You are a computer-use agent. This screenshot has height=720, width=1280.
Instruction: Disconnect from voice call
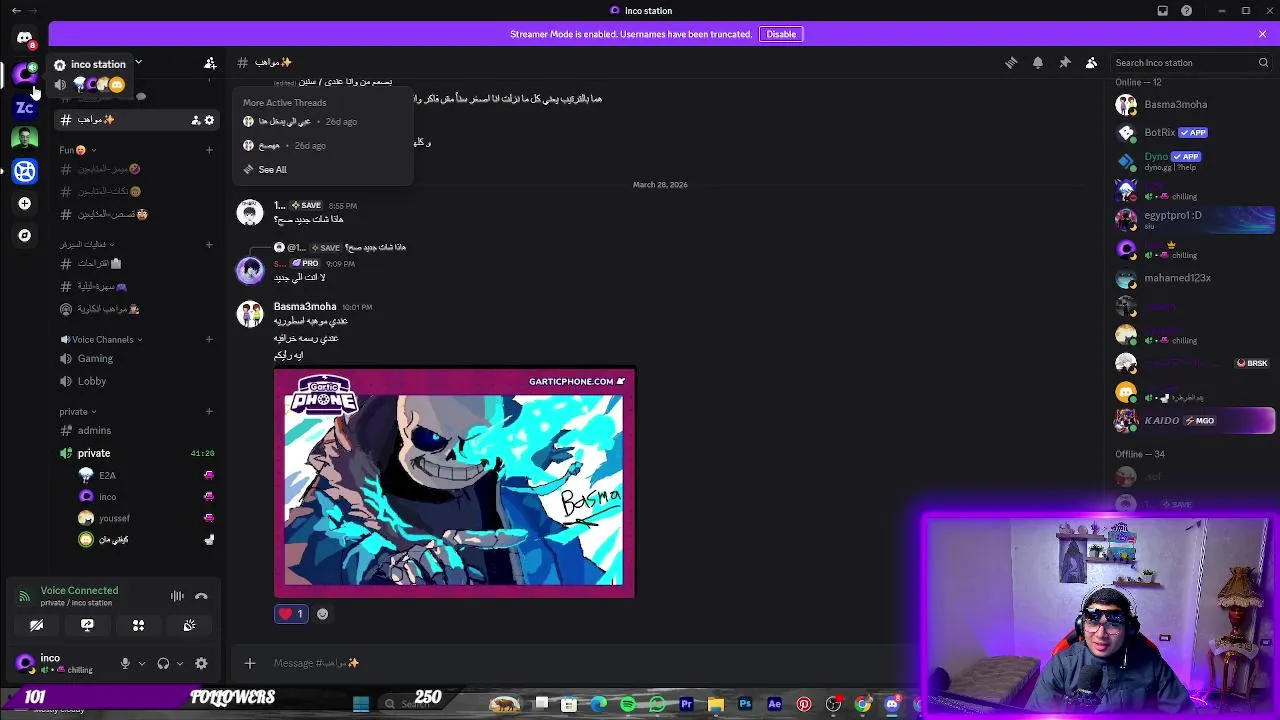(x=201, y=596)
